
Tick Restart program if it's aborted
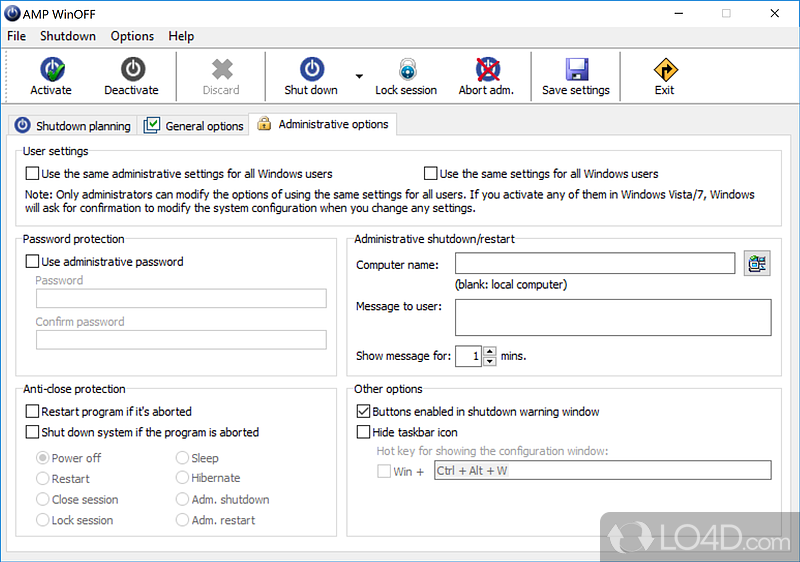(x=33, y=411)
